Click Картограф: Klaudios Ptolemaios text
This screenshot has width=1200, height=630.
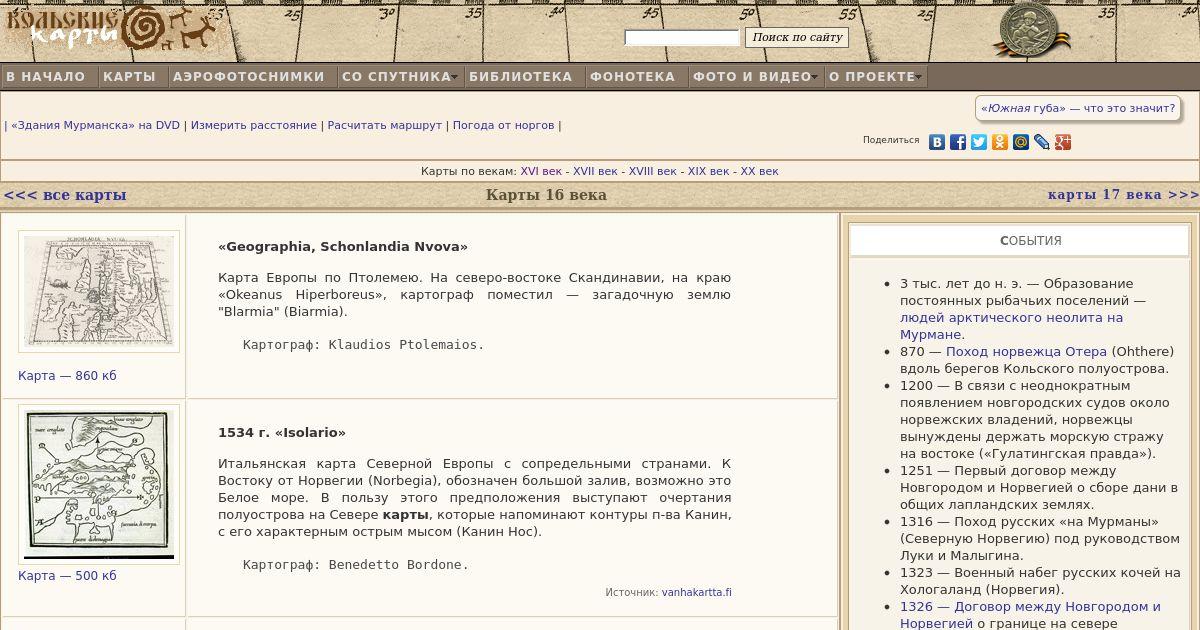pos(363,345)
